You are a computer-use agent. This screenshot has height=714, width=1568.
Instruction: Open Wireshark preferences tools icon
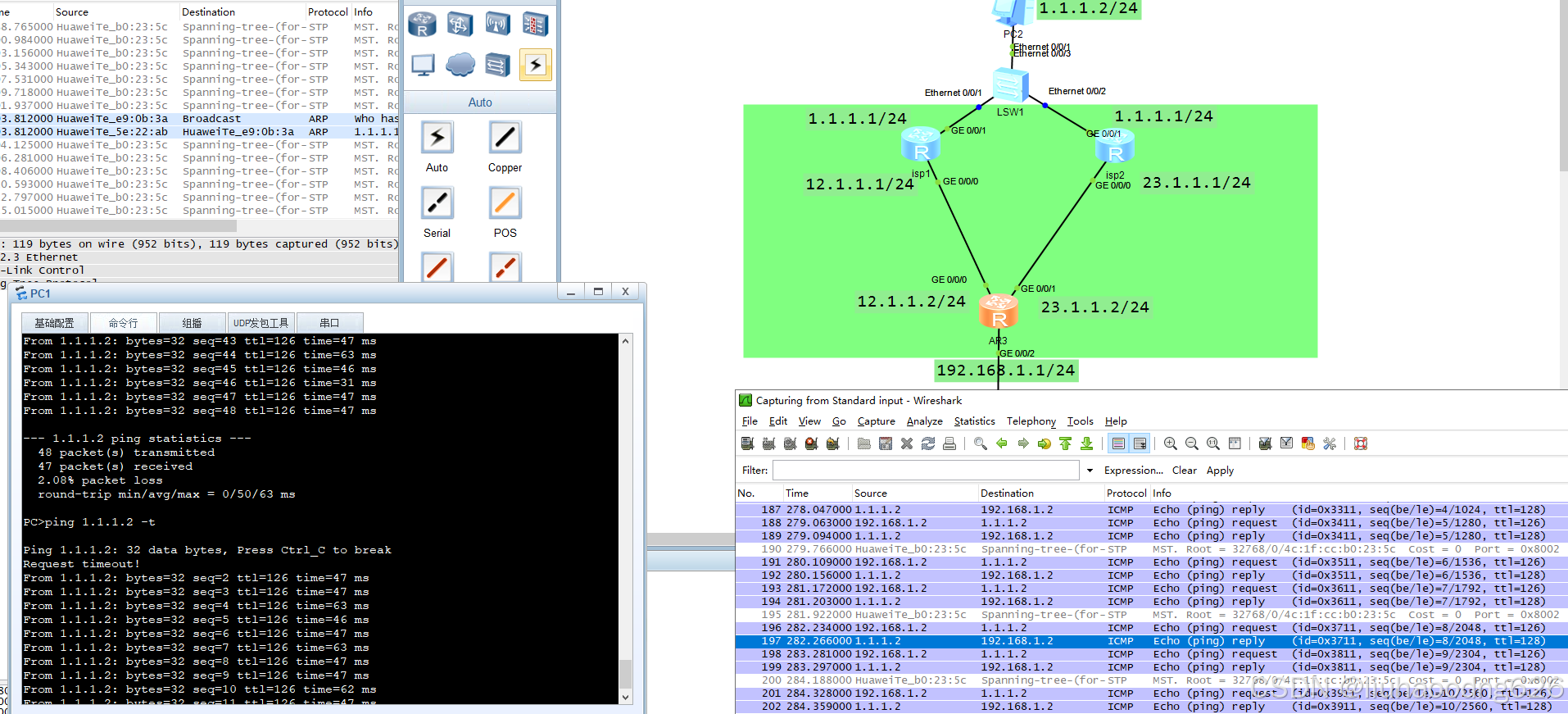tap(1330, 443)
